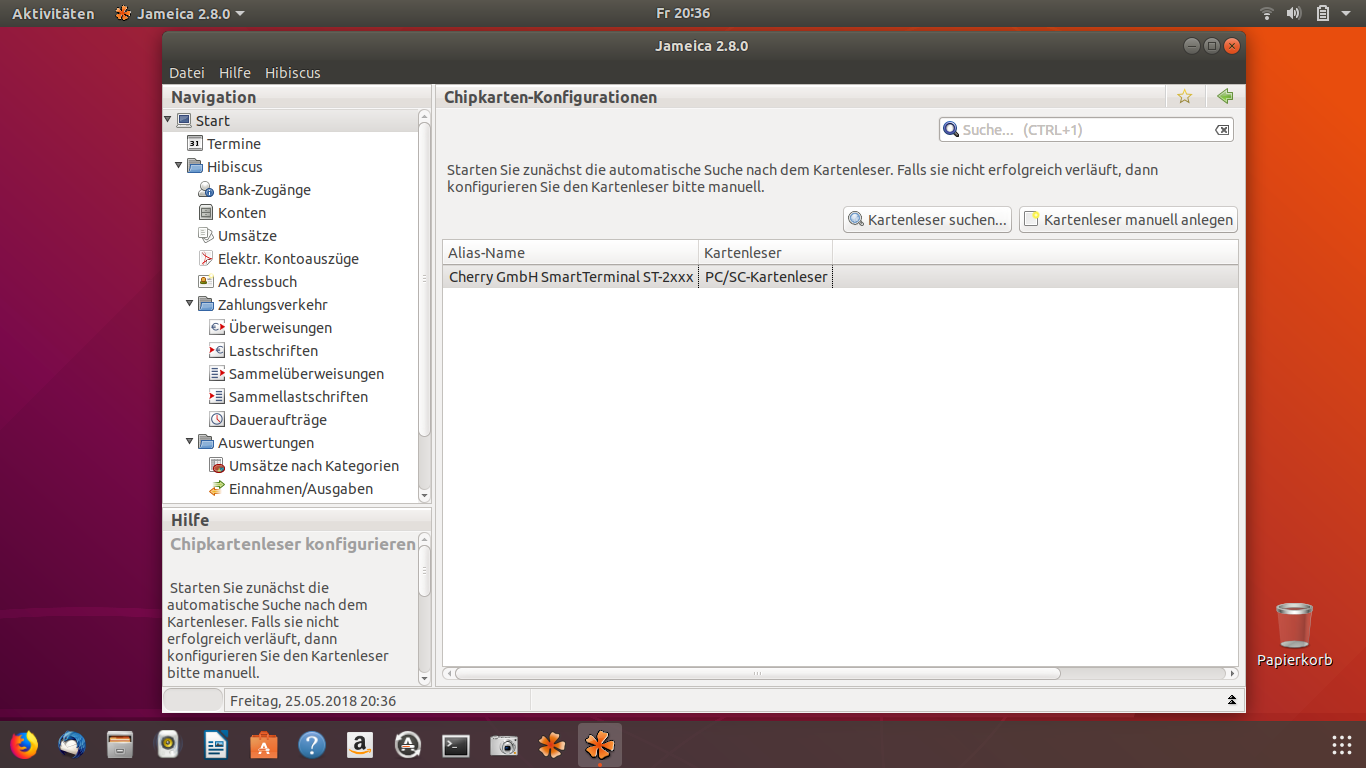Select Auswertungen in navigation tree
This screenshot has height=768, width=1366.
[266, 442]
